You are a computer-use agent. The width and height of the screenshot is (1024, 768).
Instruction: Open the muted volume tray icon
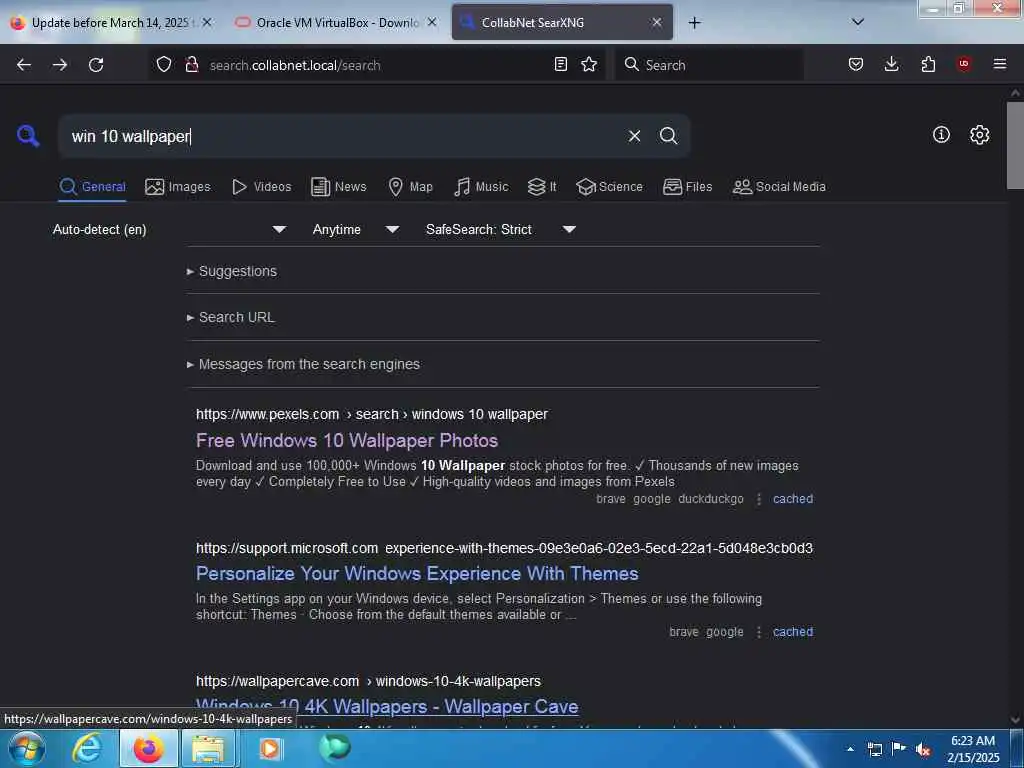(x=923, y=749)
